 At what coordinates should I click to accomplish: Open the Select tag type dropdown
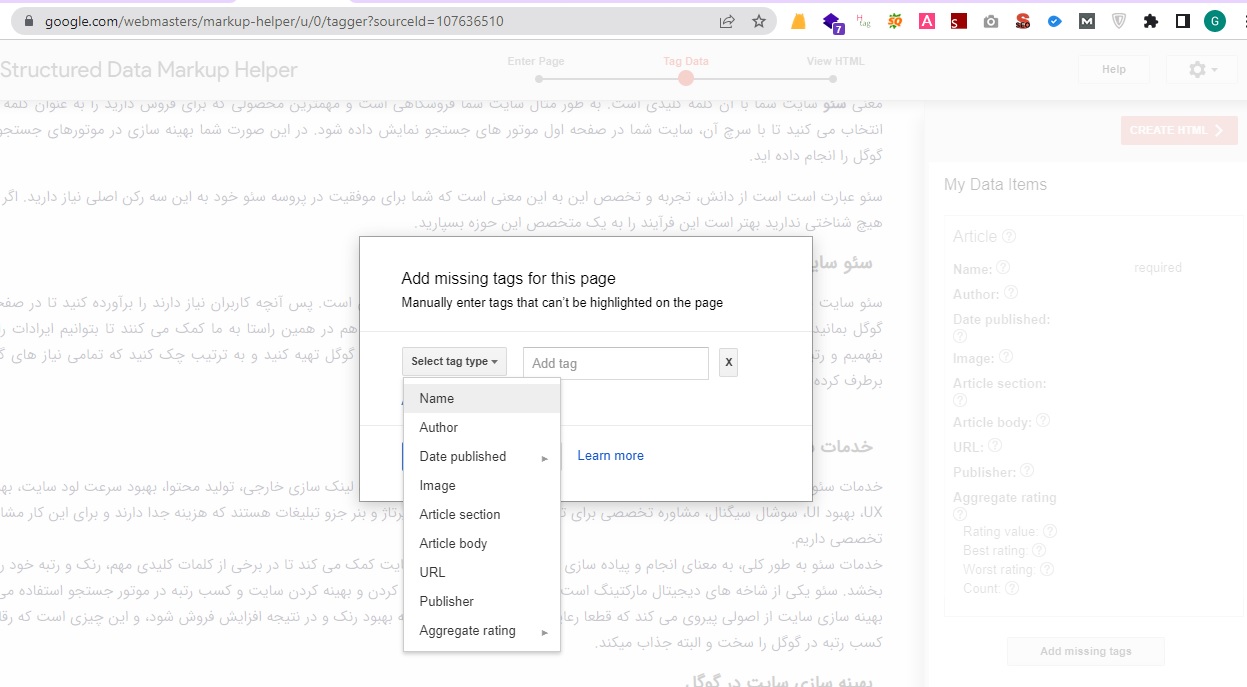(454, 362)
